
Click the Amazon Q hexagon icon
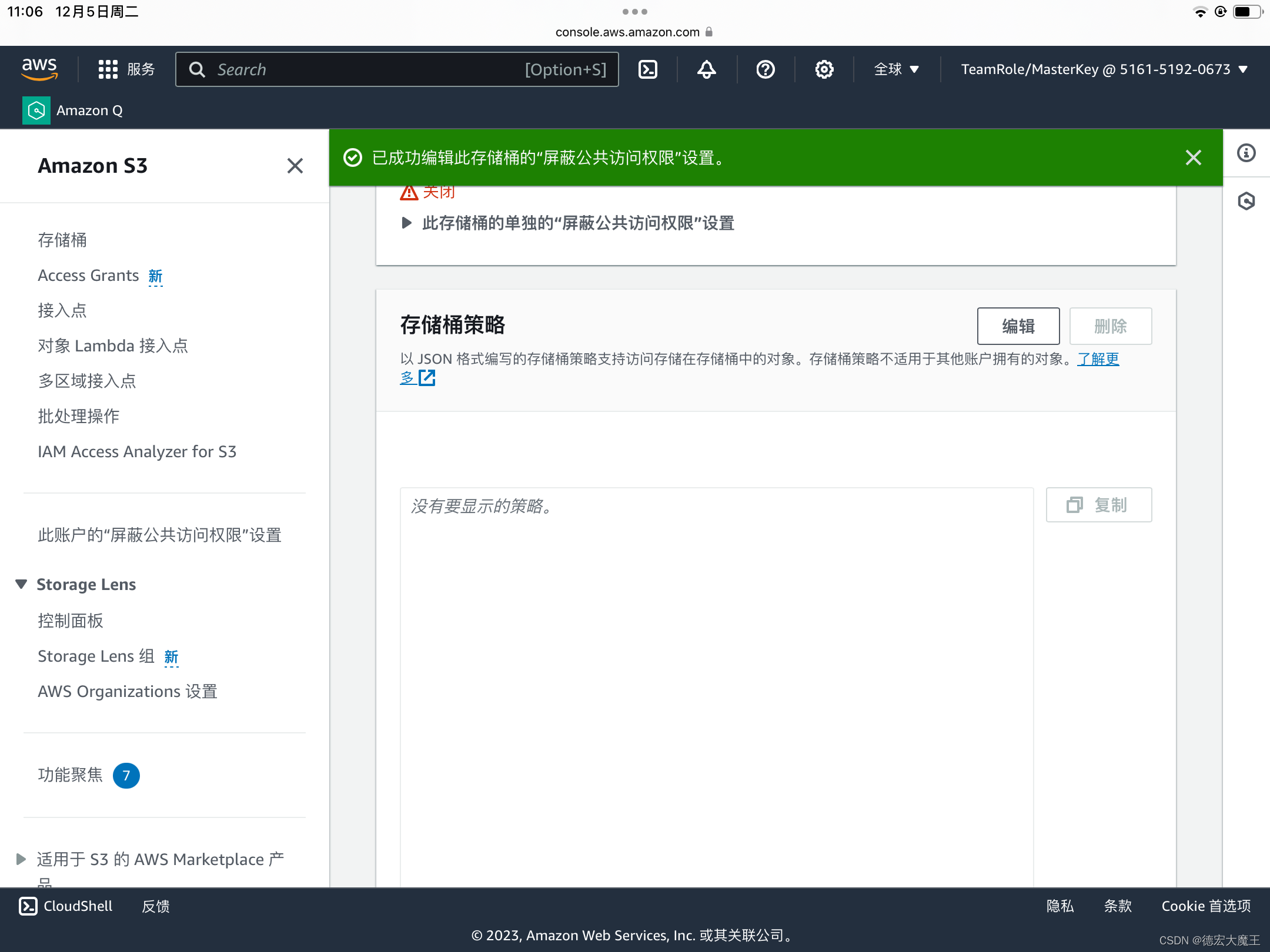[x=36, y=110]
